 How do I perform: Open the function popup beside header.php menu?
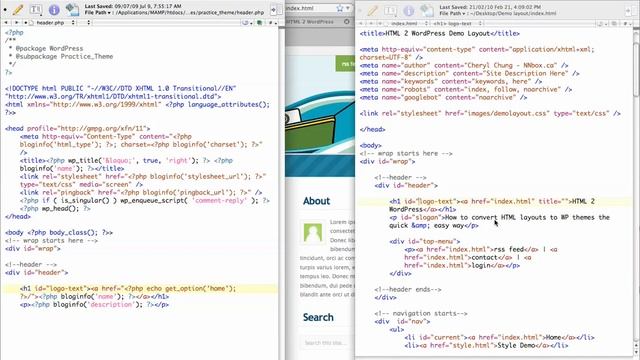tap(89, 23)
